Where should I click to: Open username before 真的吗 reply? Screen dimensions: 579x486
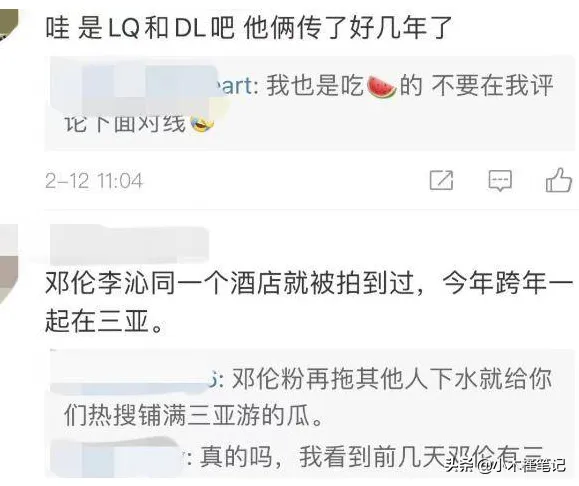click(118, 457)
